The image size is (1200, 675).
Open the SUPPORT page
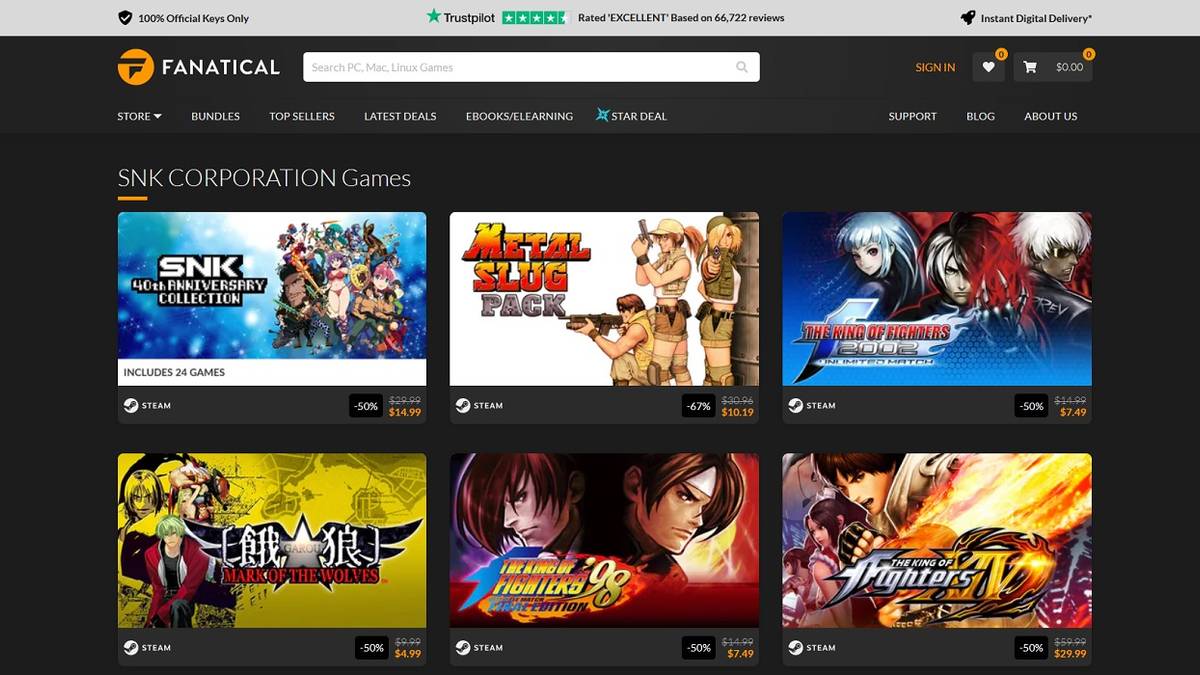(x=912, y=116)
